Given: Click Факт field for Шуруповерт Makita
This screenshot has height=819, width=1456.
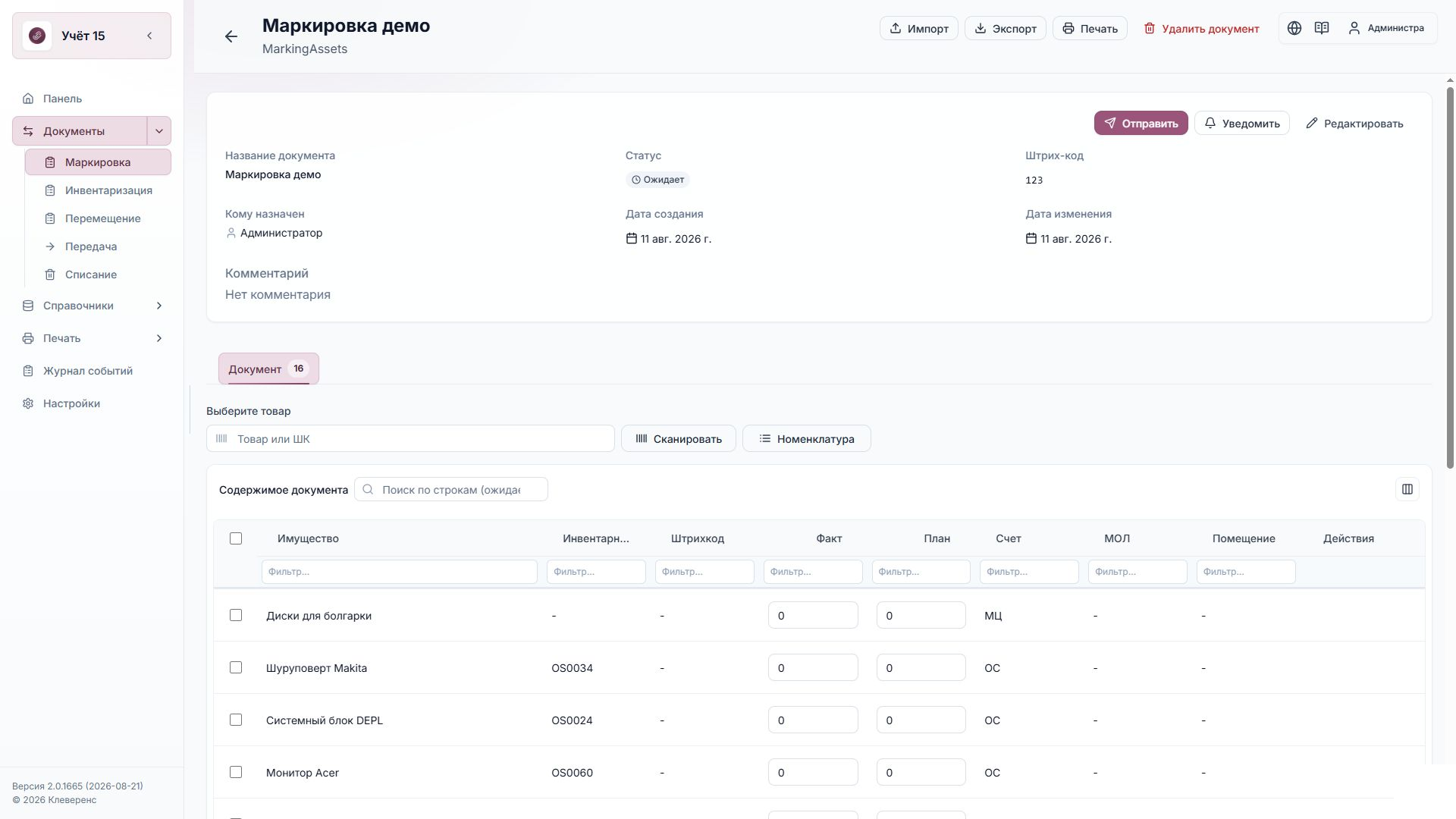Looking at the screenshot, I should click(813, 667).
